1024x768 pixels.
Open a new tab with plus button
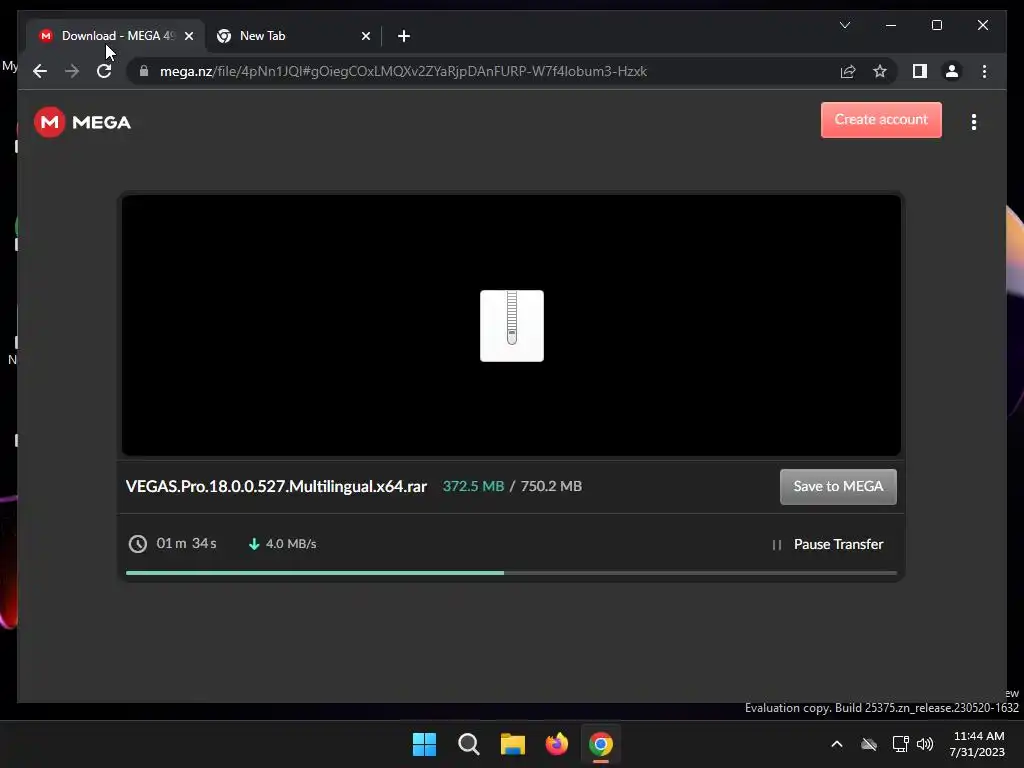404,36
